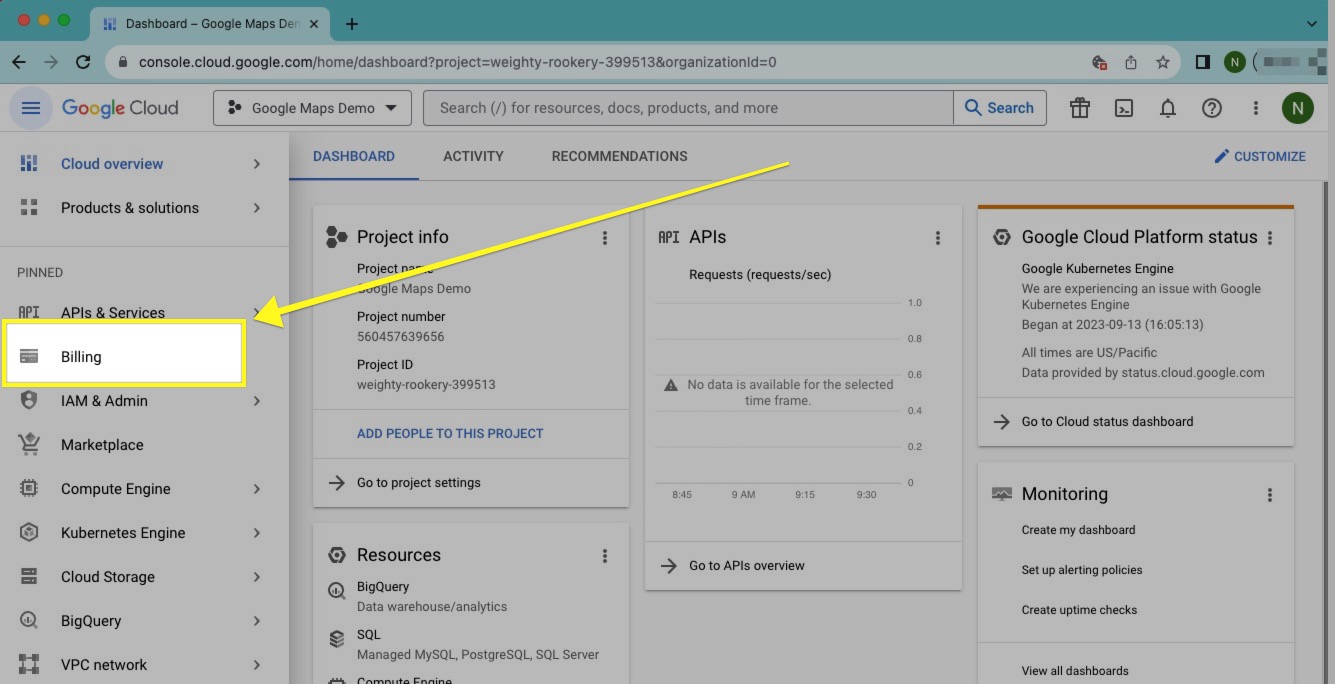Click Create my dashboard link
The height and width of the screenshot is (684, 1335).
point(1078,530)
